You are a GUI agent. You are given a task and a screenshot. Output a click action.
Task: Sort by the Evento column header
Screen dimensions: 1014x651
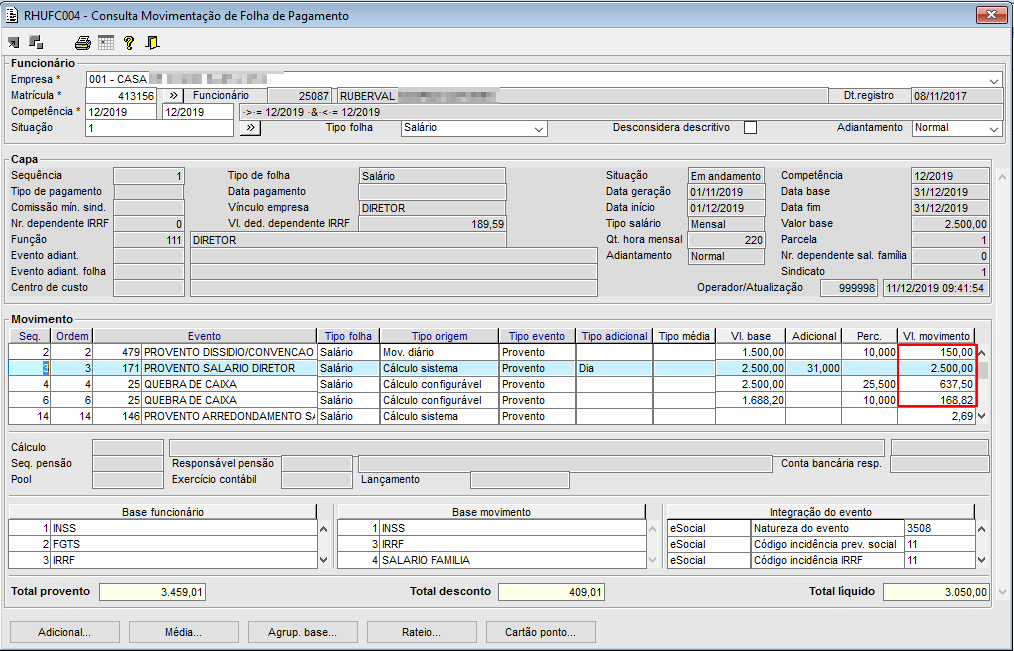[x=204, y=336]
